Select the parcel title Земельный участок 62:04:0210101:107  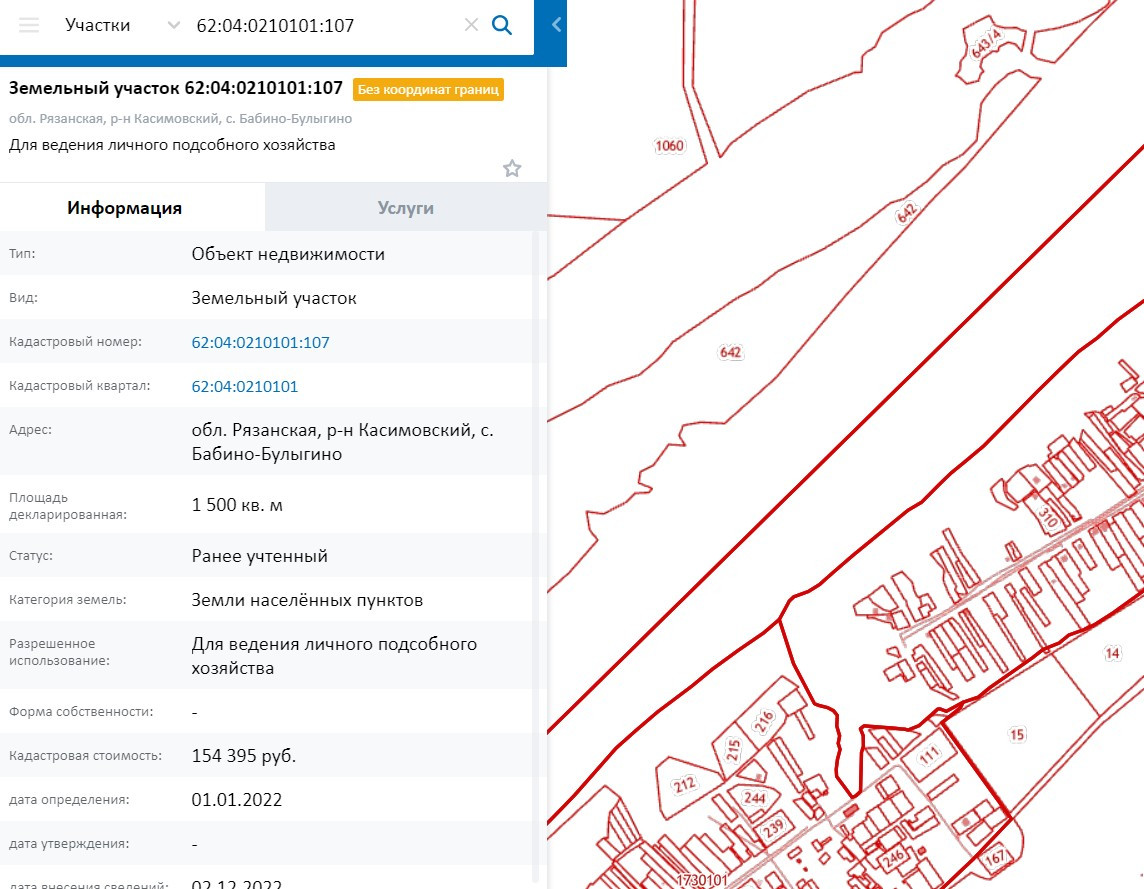pos(176,88)
